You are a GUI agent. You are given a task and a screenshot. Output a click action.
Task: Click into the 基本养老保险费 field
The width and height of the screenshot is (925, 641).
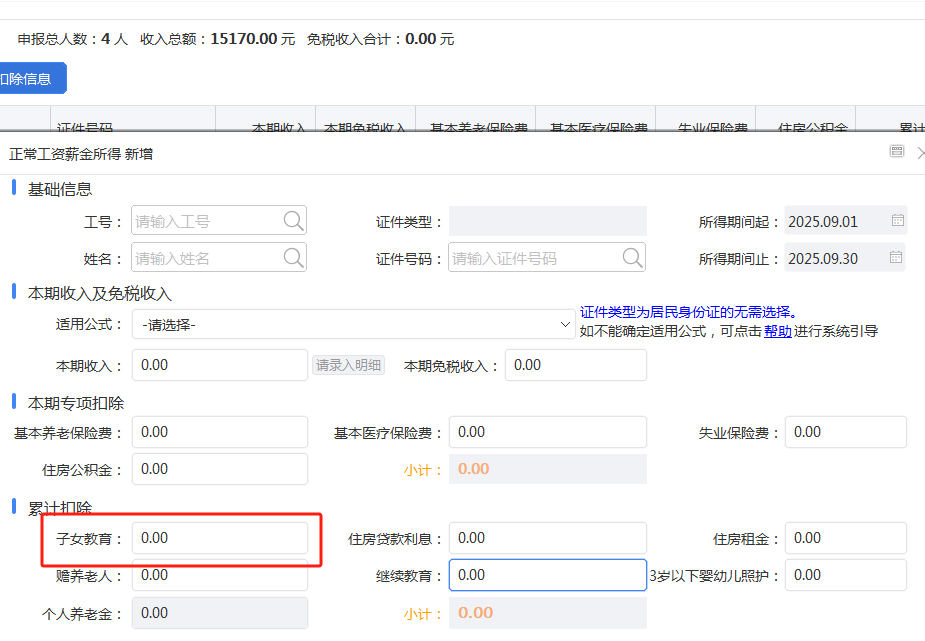click(219, 432)
